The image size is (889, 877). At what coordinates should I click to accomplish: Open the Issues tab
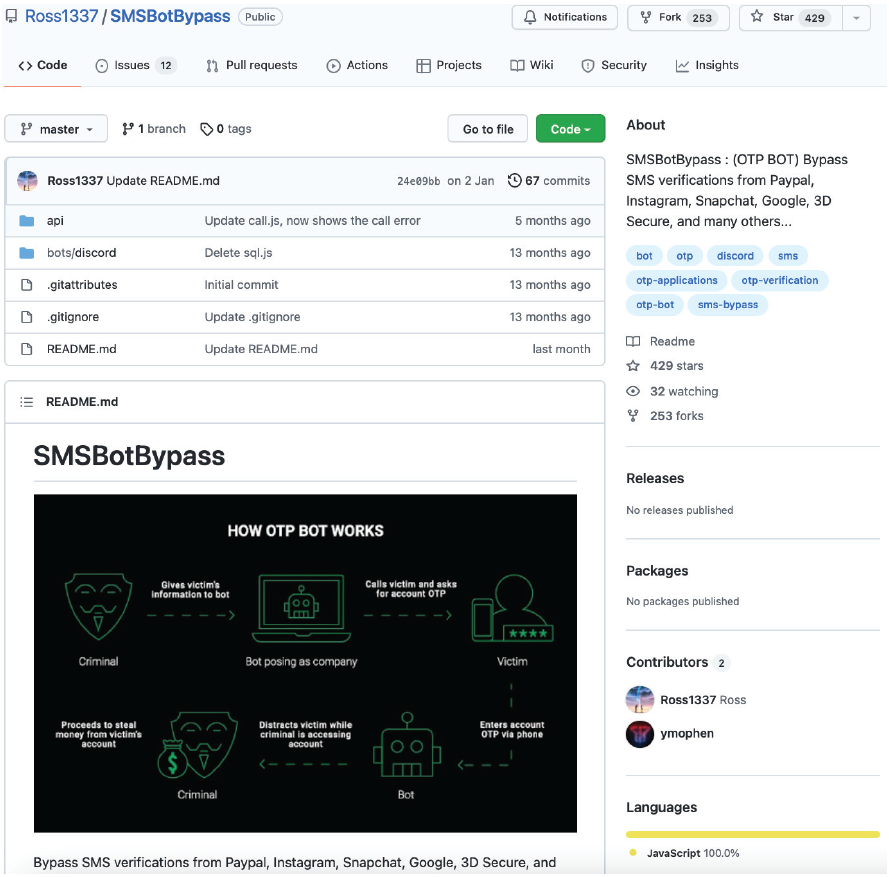pyautogui.click(x=135, y=65)
